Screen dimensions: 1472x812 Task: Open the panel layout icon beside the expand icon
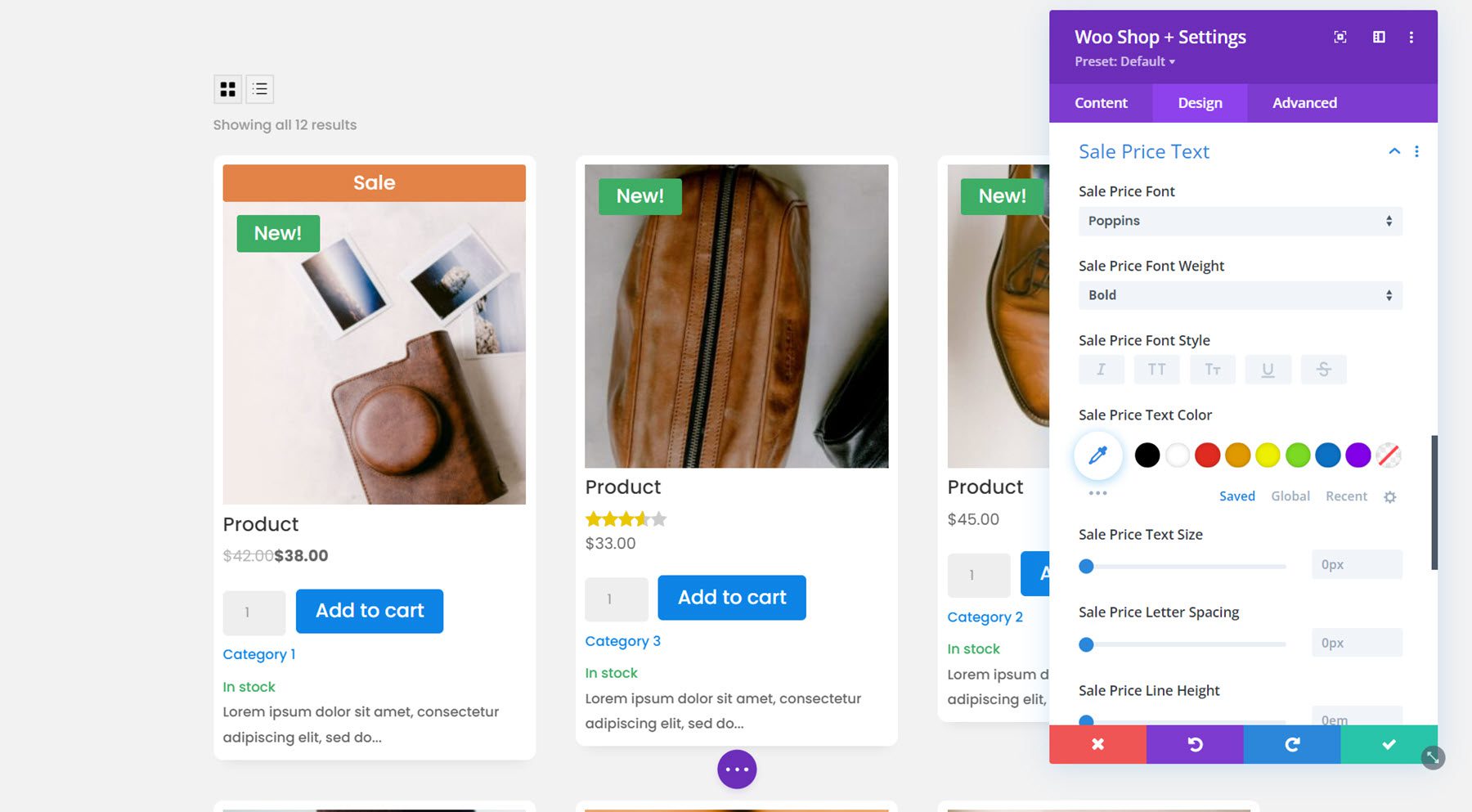[1378, 37]
